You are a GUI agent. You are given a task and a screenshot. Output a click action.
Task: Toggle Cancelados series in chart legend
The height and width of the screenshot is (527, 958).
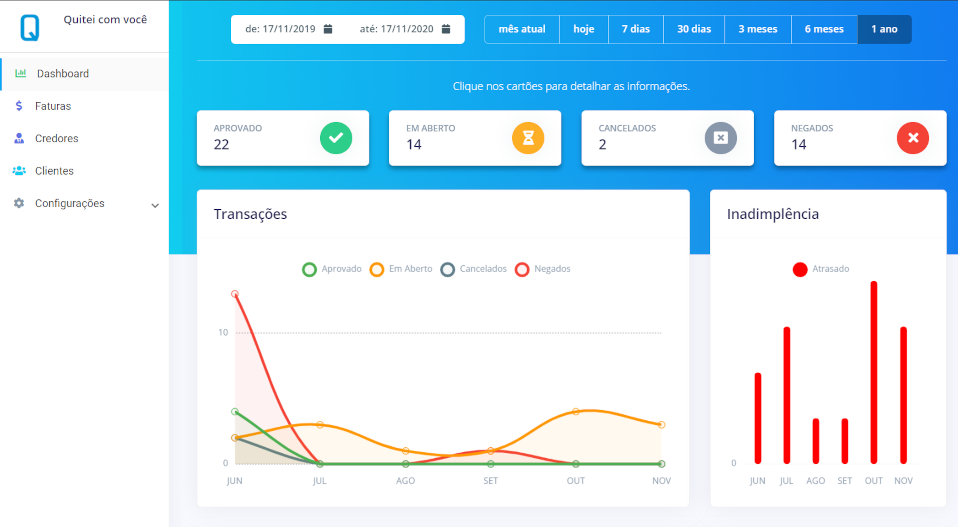click(474, 269)
